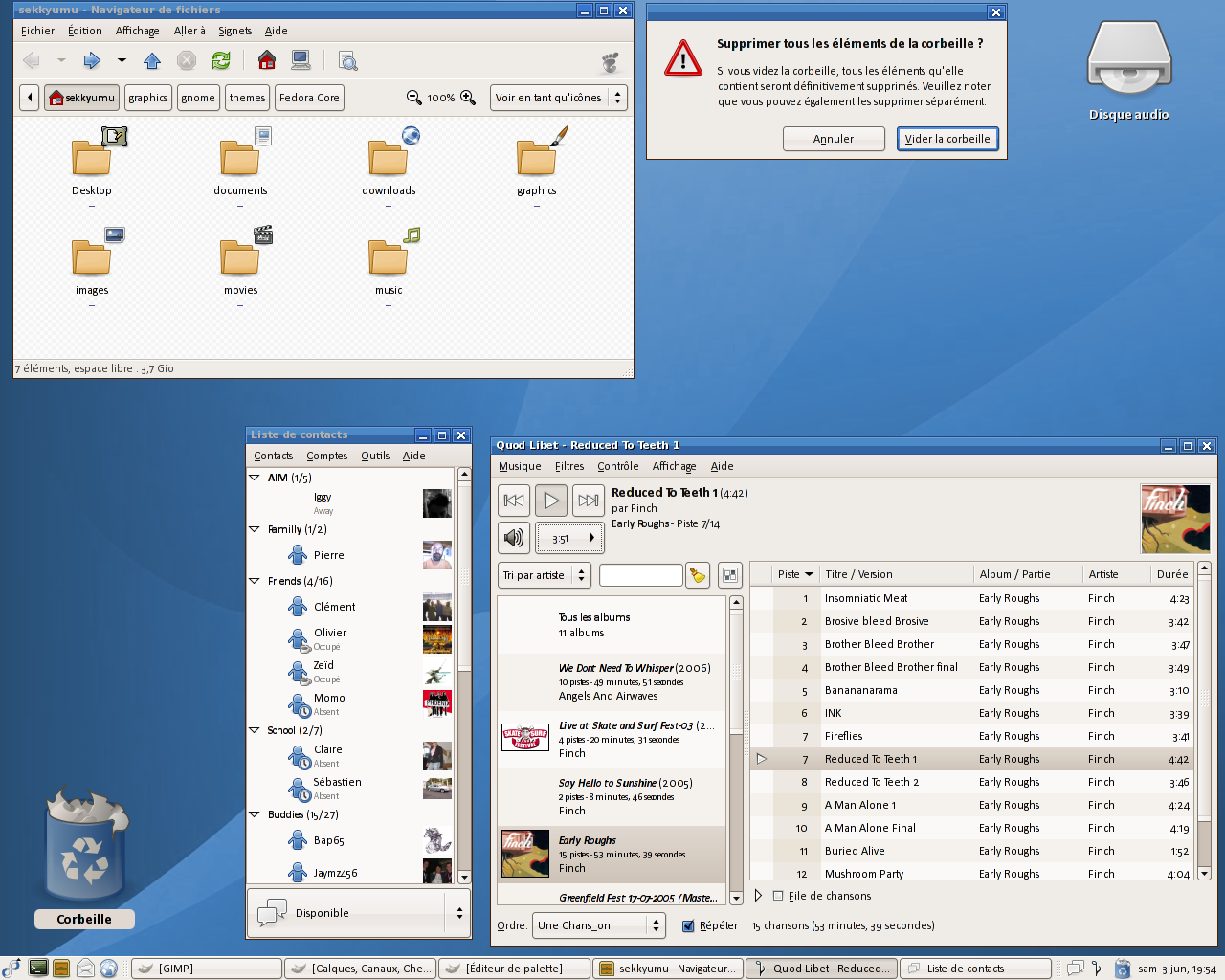
Task: Open the Filtres menu in Quod Libet
Action: [x=569, y=466]
